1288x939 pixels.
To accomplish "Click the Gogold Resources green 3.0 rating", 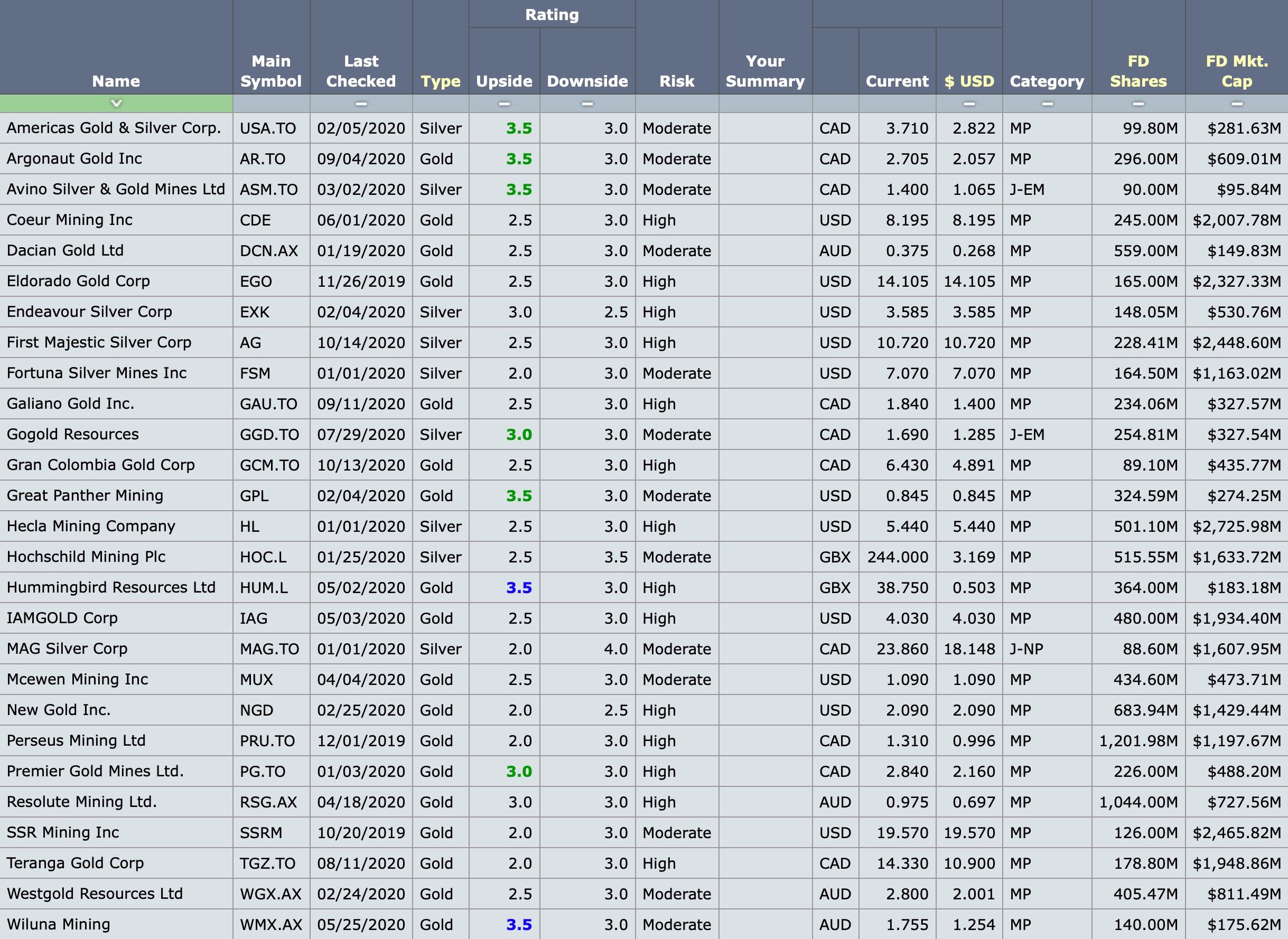I will click(519, 435).
